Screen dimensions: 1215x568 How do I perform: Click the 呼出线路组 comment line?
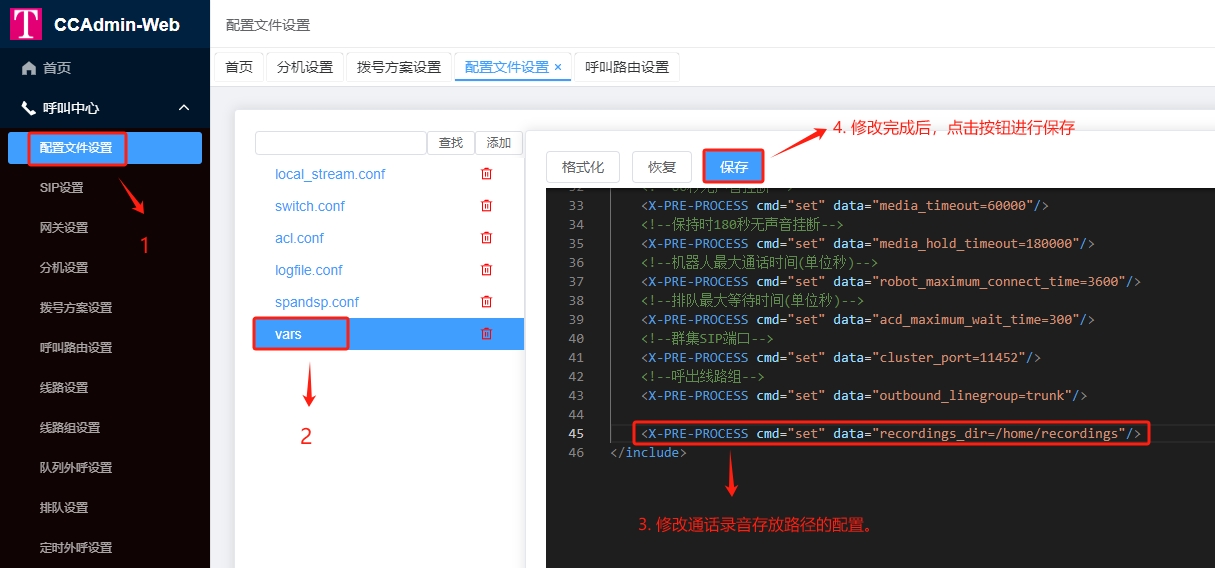702,376
